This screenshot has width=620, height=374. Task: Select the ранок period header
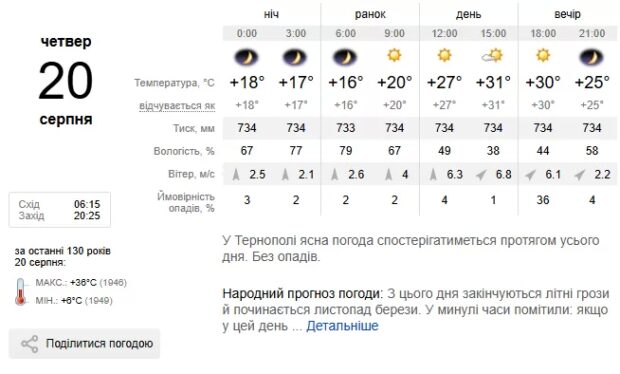coord(370,14)
